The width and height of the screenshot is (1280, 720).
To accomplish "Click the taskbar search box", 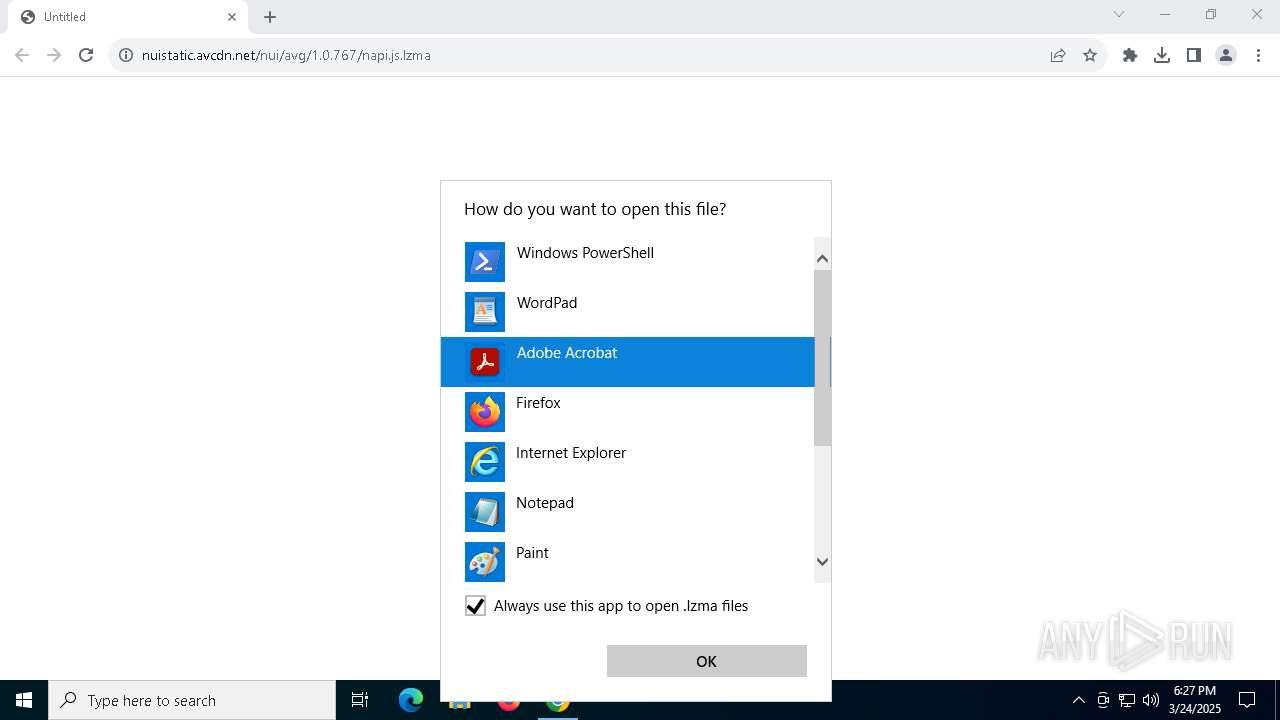I will coord(192,700).
